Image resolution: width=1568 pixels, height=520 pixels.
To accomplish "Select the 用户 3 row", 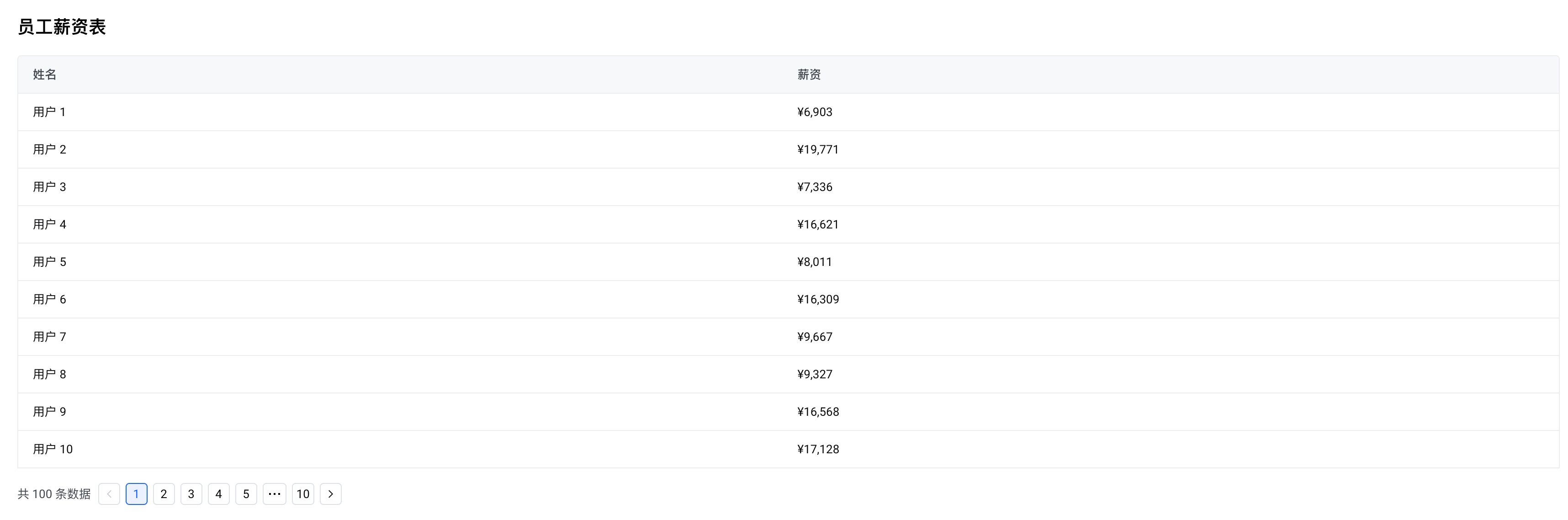I will [49, 187].
